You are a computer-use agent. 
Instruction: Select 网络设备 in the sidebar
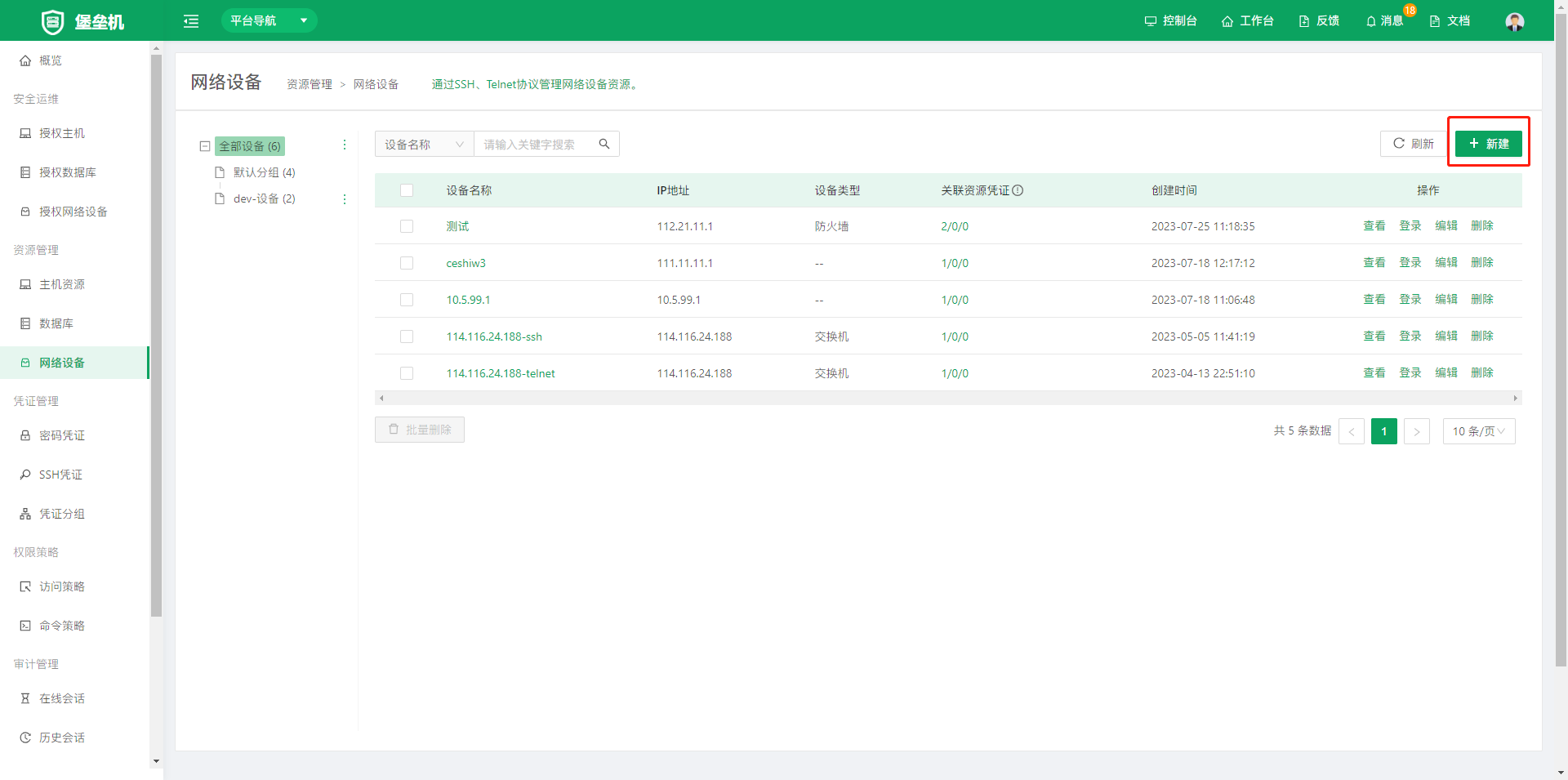click(73, 363)
